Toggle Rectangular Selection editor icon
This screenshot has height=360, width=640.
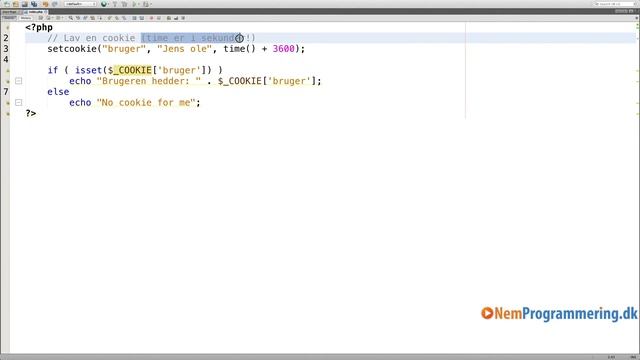pyautogui.click(x=100, y=18)
